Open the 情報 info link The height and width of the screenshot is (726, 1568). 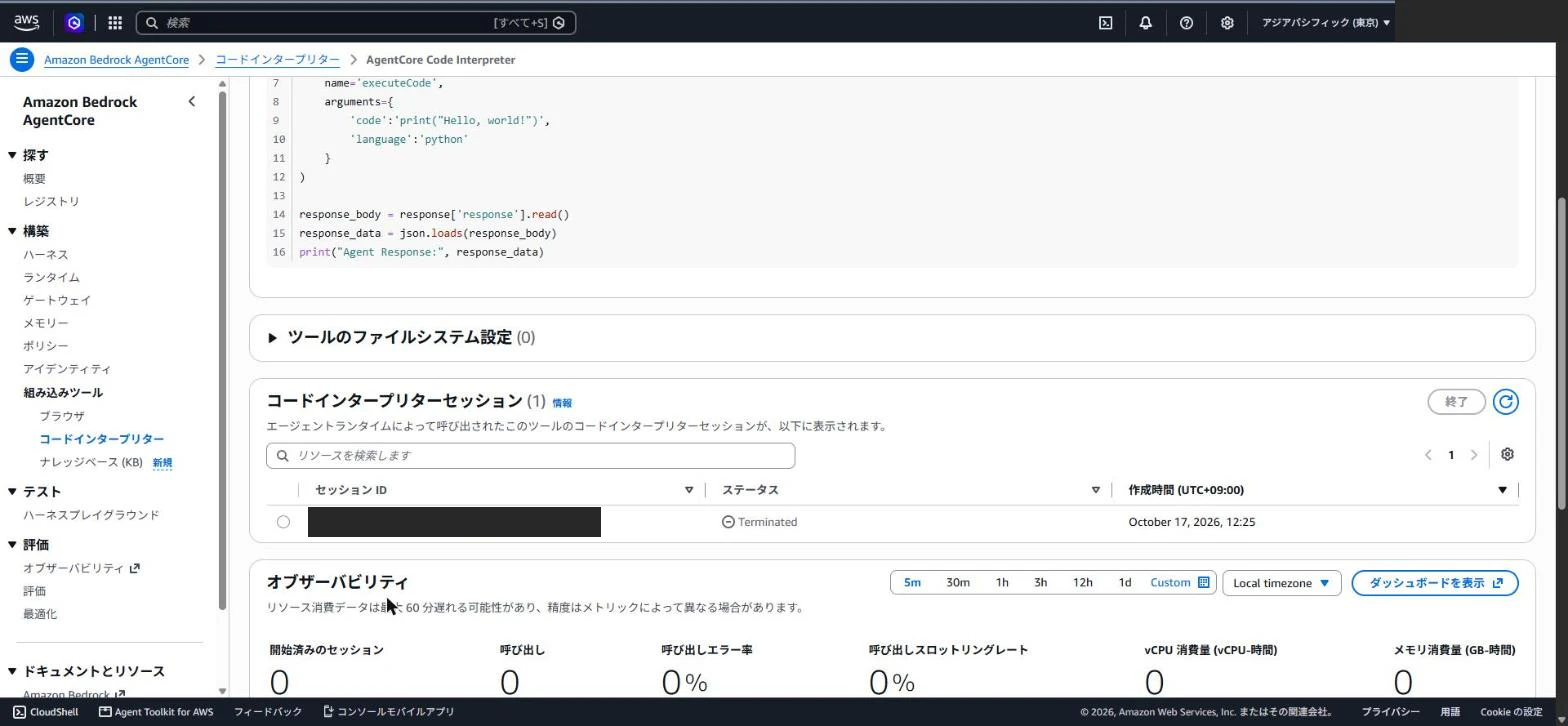(562, 403)
